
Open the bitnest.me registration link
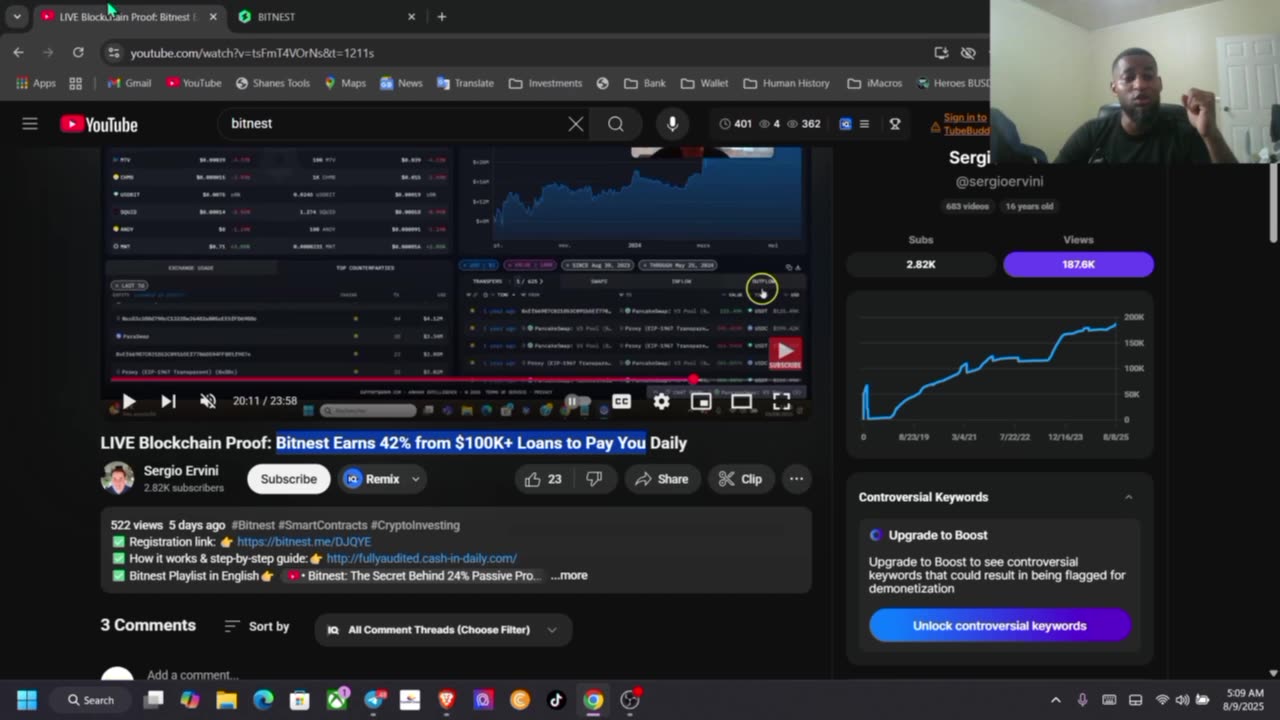coord(304,542)
